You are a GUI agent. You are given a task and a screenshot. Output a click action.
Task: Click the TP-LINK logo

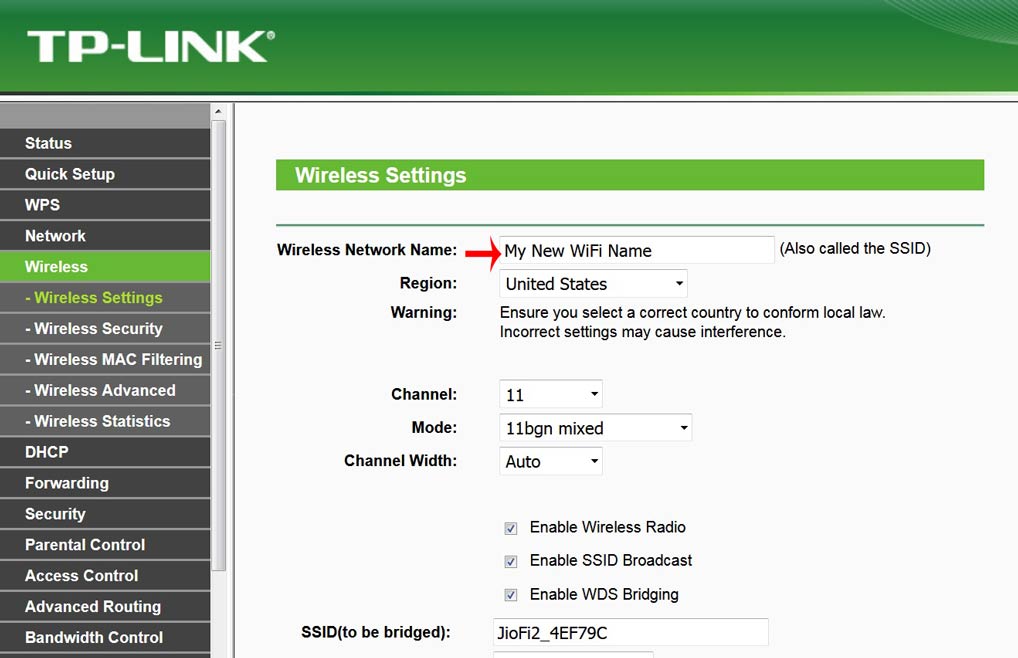click(x=150, y=47)
